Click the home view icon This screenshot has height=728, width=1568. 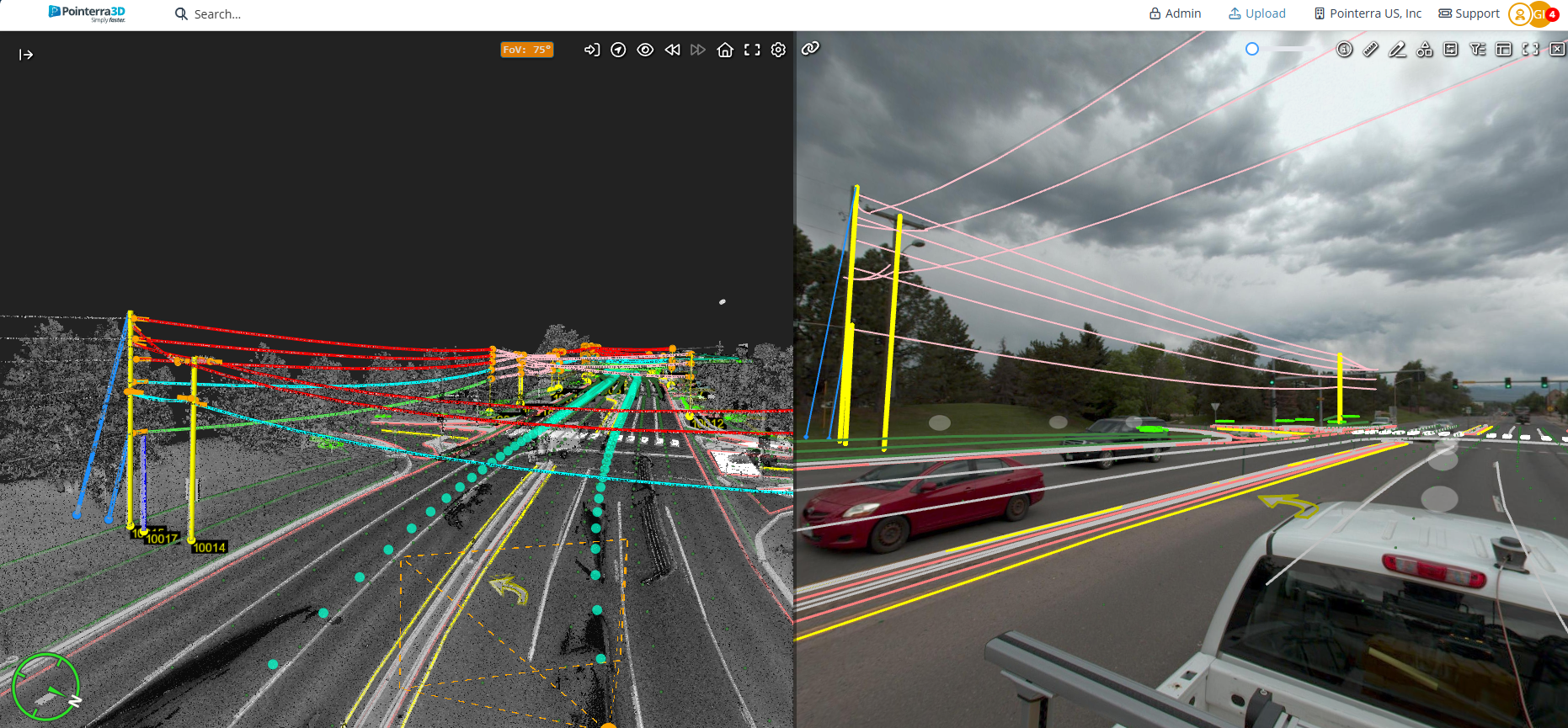(725, 50)
